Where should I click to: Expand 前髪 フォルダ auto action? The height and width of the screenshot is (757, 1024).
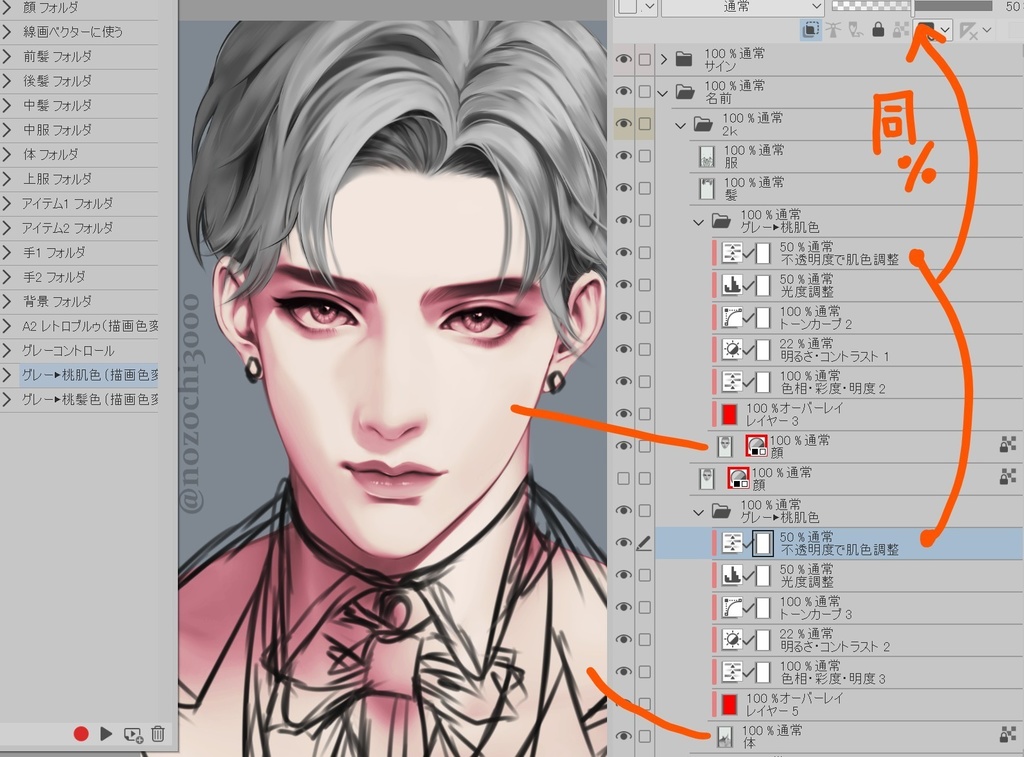coord(7,56)
